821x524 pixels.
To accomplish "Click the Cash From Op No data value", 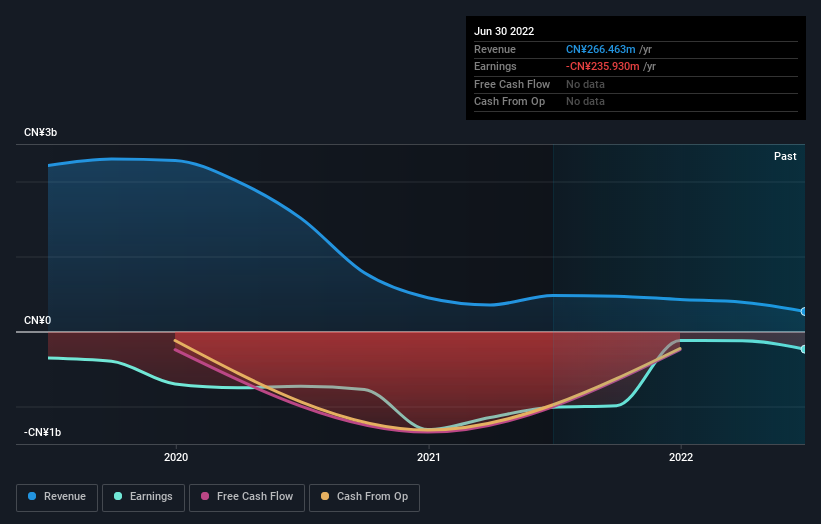I will pos(585,102).
